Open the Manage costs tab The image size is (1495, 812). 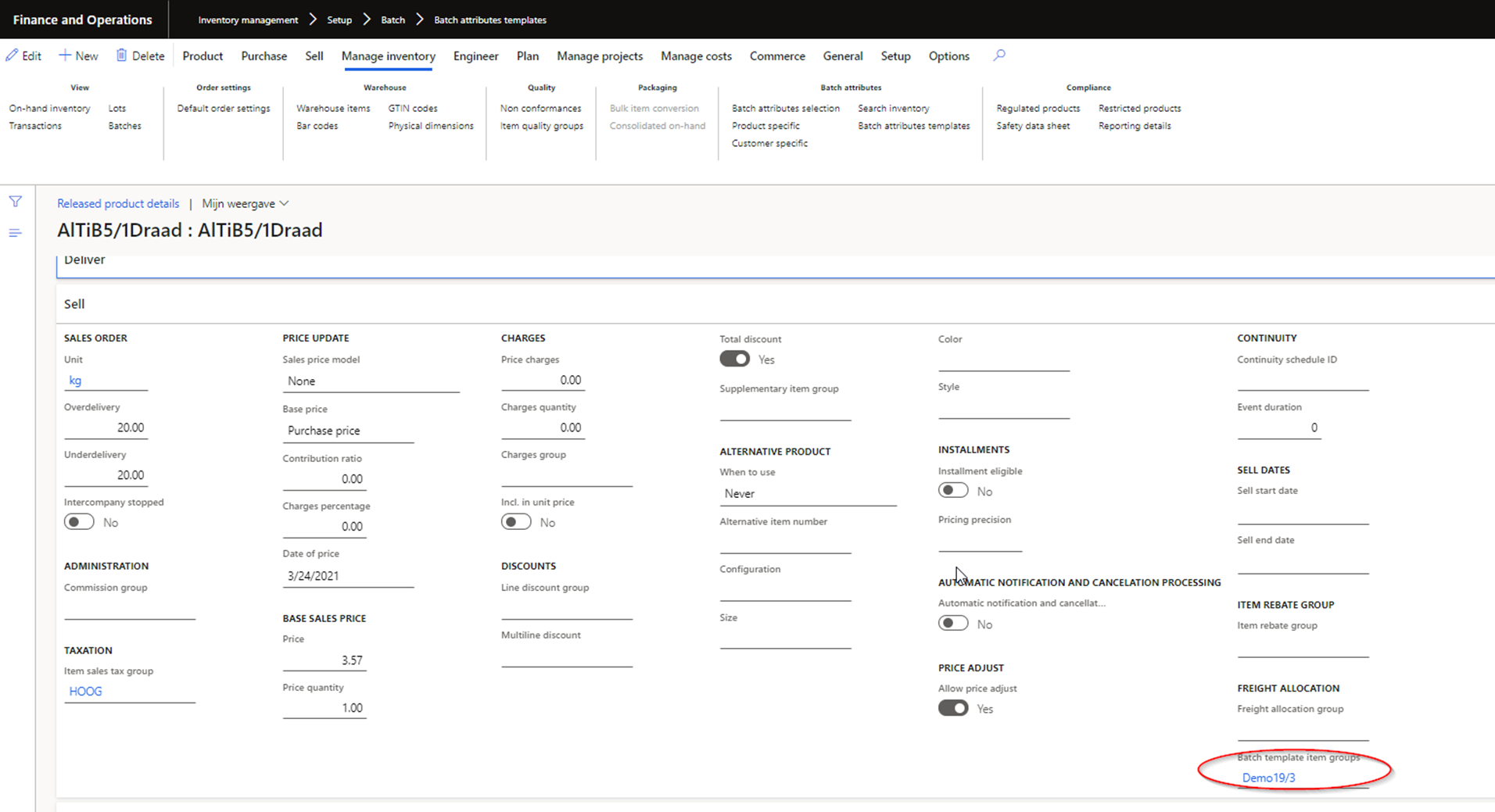(696, 56)
